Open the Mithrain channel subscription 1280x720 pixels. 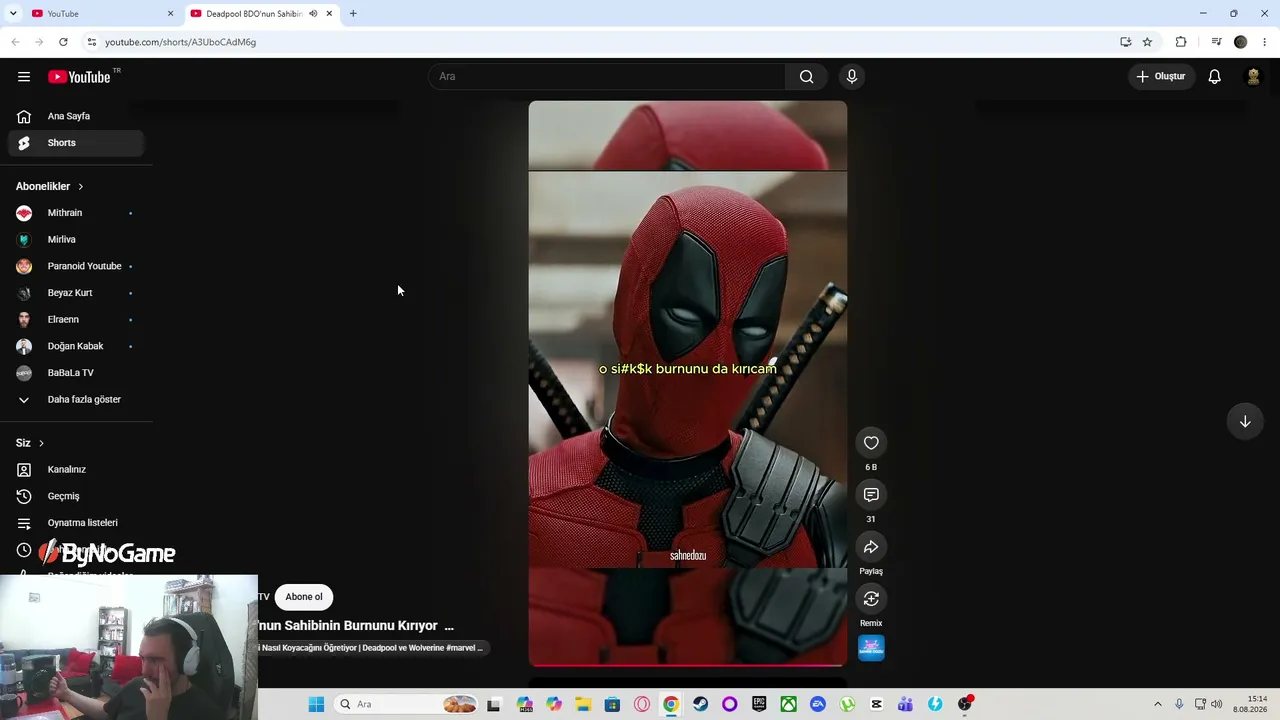coord(76,213)
